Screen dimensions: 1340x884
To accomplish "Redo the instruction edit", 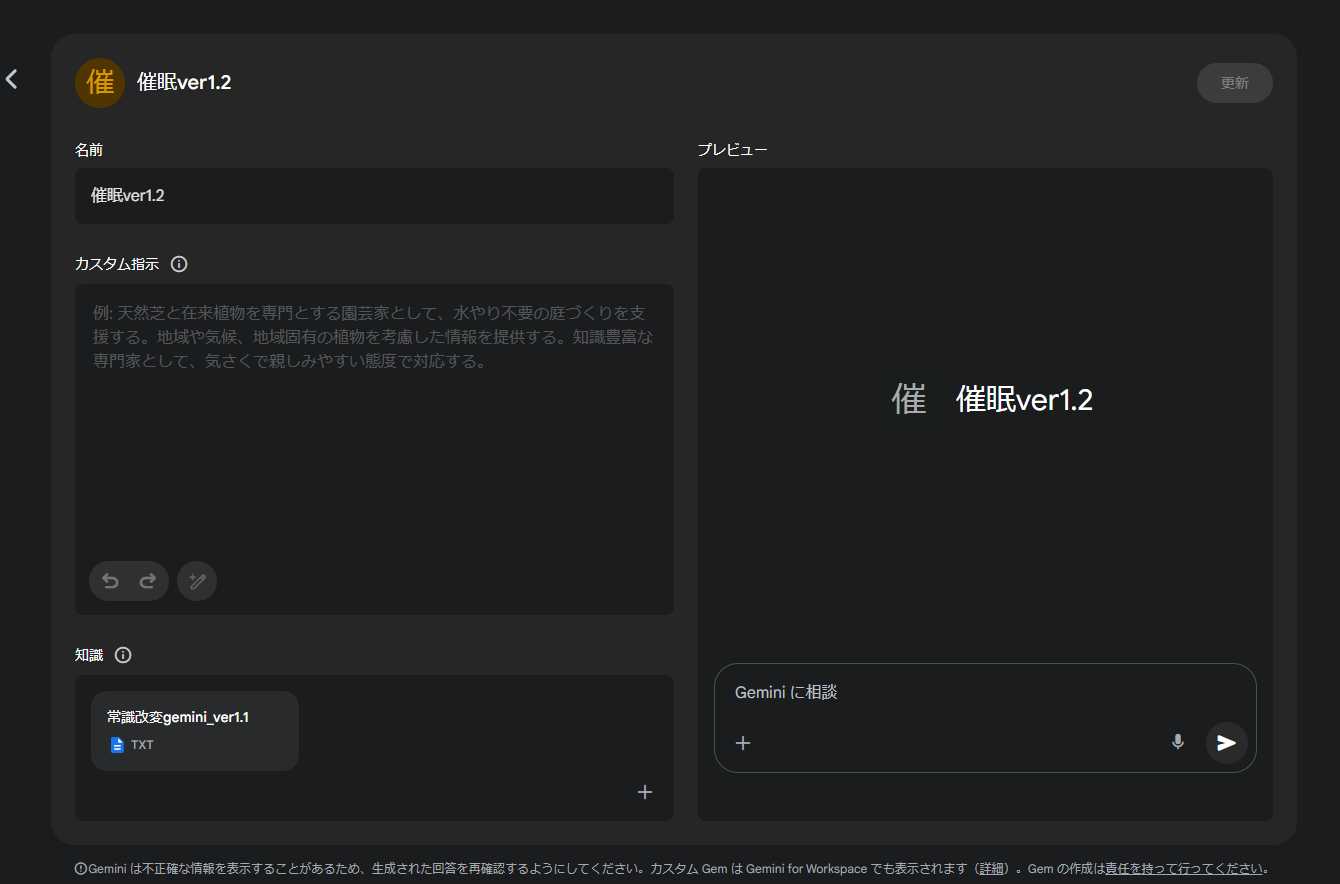I will click(x=147, y=581).
